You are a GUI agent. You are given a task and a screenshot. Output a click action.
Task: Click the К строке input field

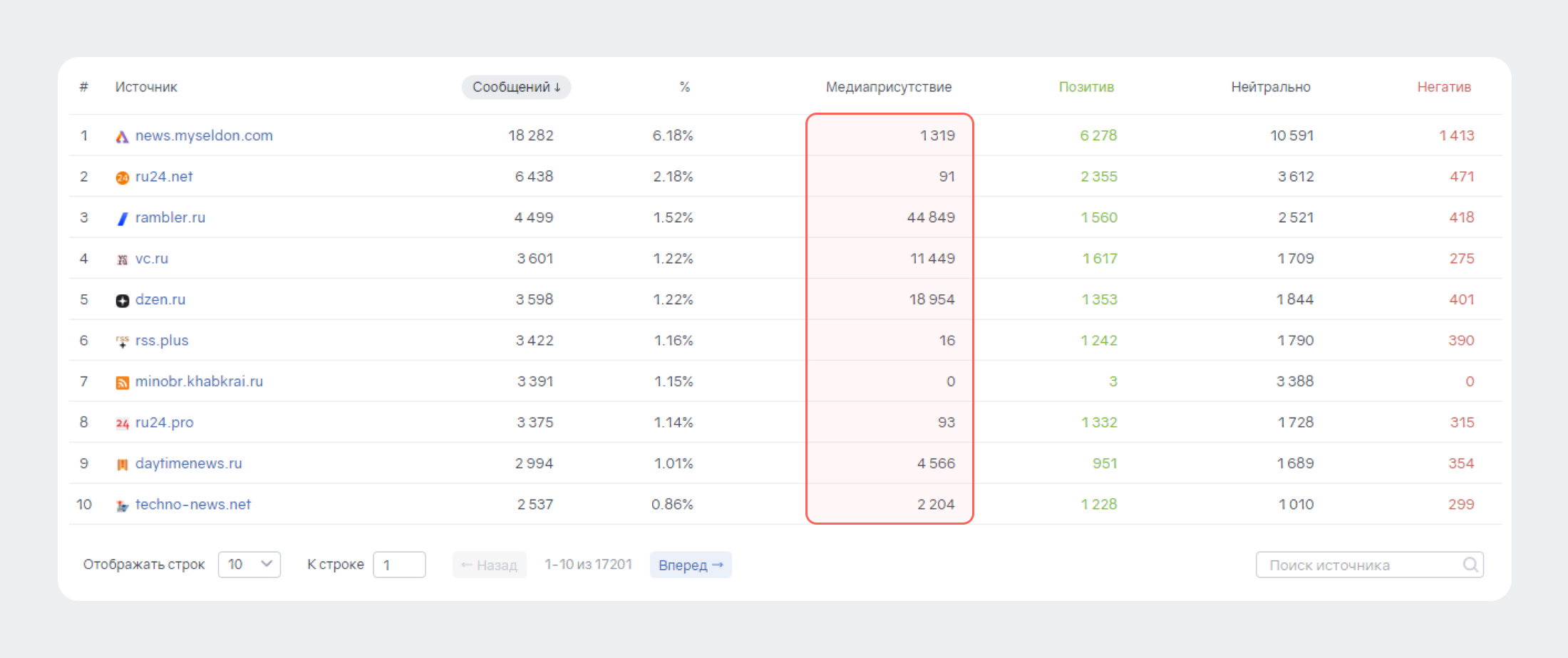399,565
